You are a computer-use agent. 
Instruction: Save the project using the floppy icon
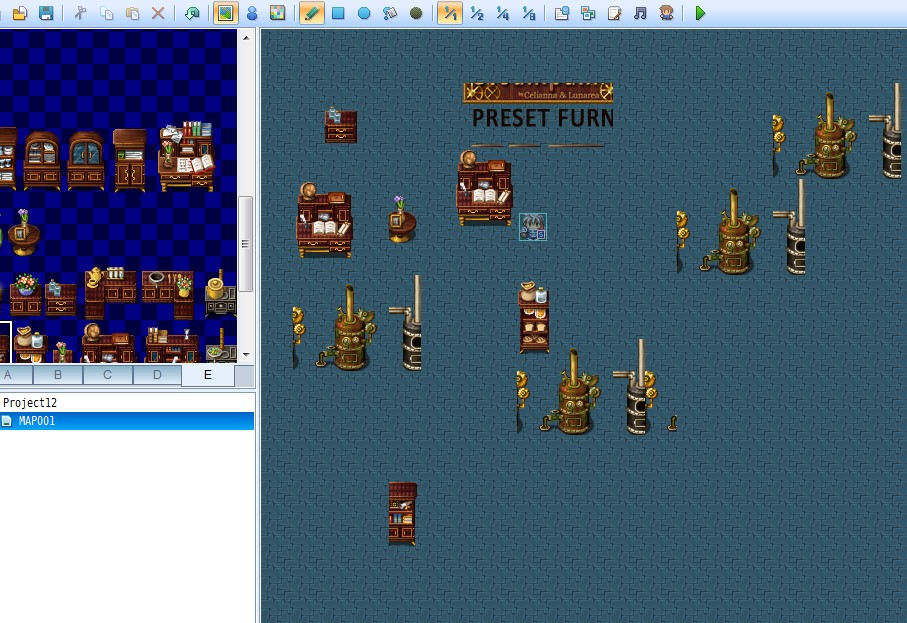pos(46,13)
